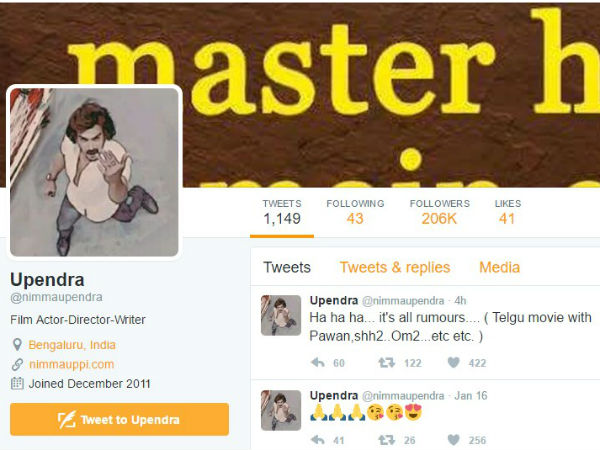Select the Tweets timeline tab

(x=287, y=267)
